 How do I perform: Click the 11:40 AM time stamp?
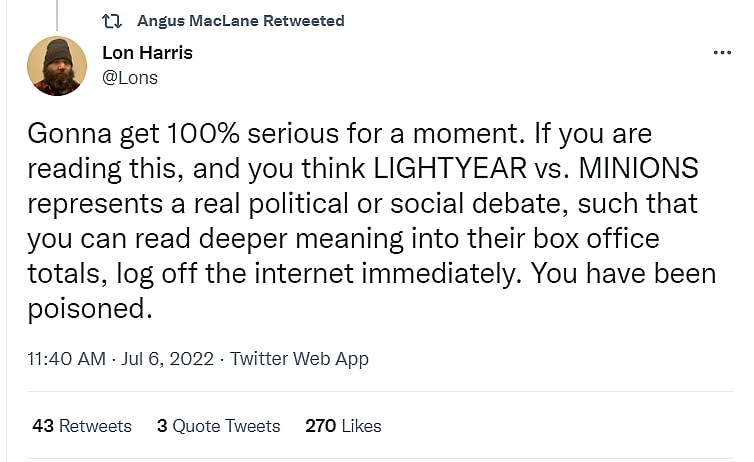pos(66,359)
